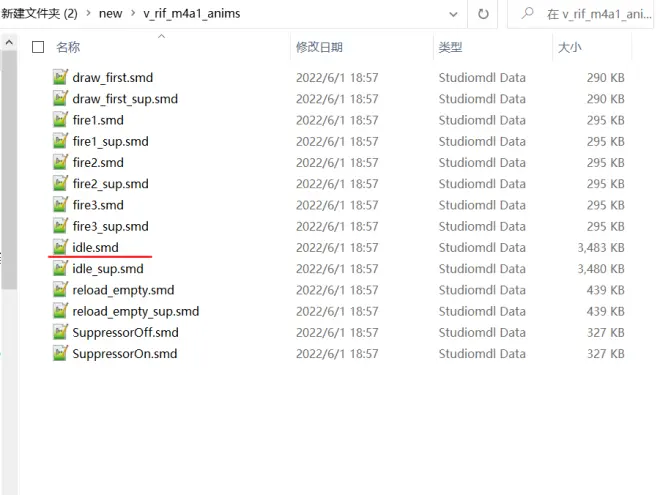Click the SuppressorOff.smd file icon
Screen dimensions: 660x495
[x=60, y=332]
